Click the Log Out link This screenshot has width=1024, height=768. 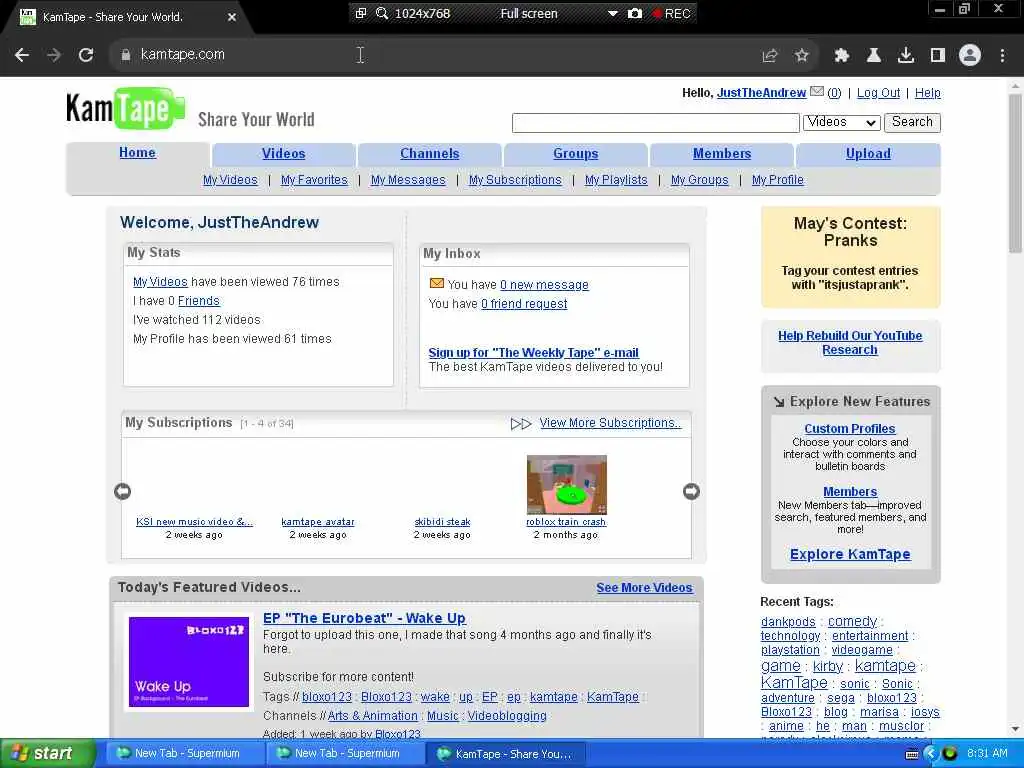click(x=878, y=93)
